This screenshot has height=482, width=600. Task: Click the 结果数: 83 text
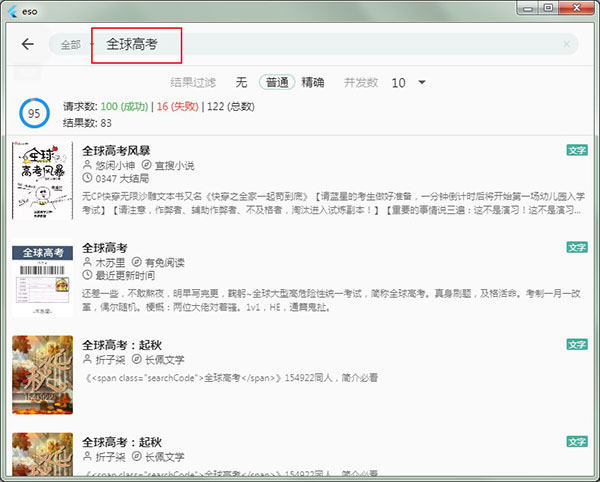(87, 123)
